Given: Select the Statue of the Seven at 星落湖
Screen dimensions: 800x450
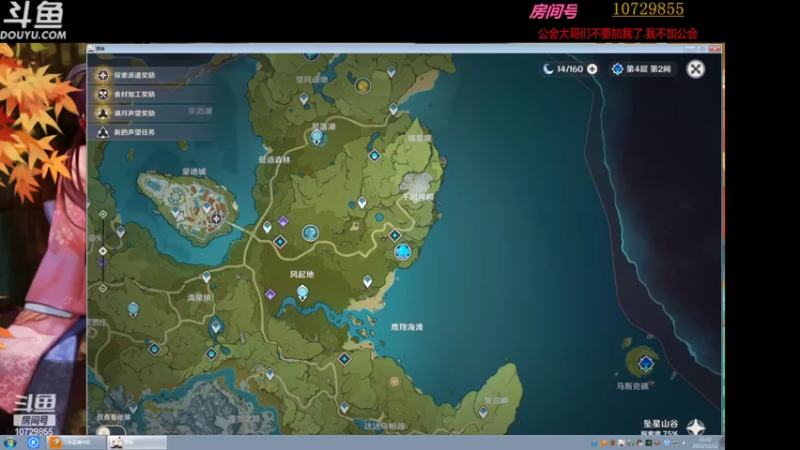Looking at the screenshot, I should point(317,137).
